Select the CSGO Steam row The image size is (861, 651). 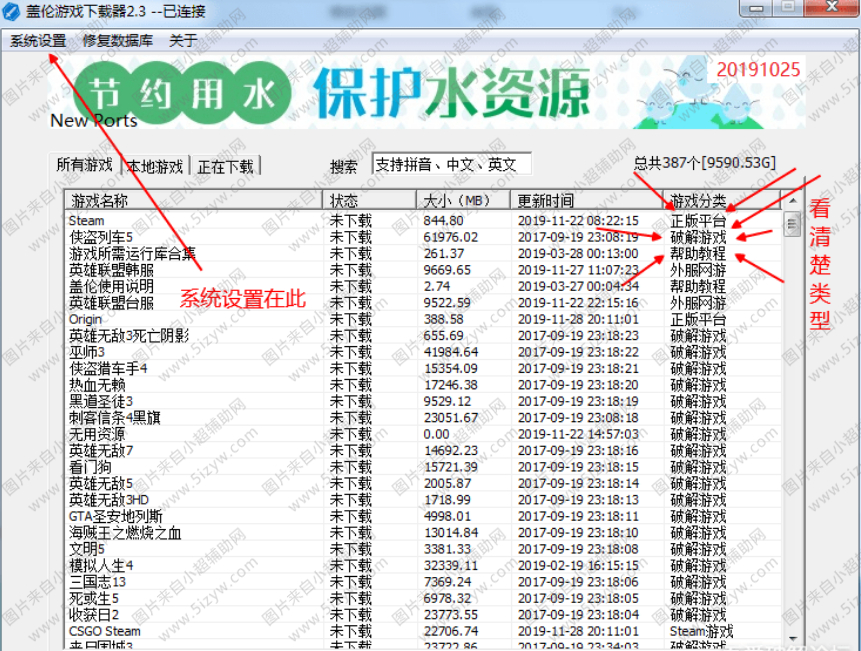(x=423, y=631)
